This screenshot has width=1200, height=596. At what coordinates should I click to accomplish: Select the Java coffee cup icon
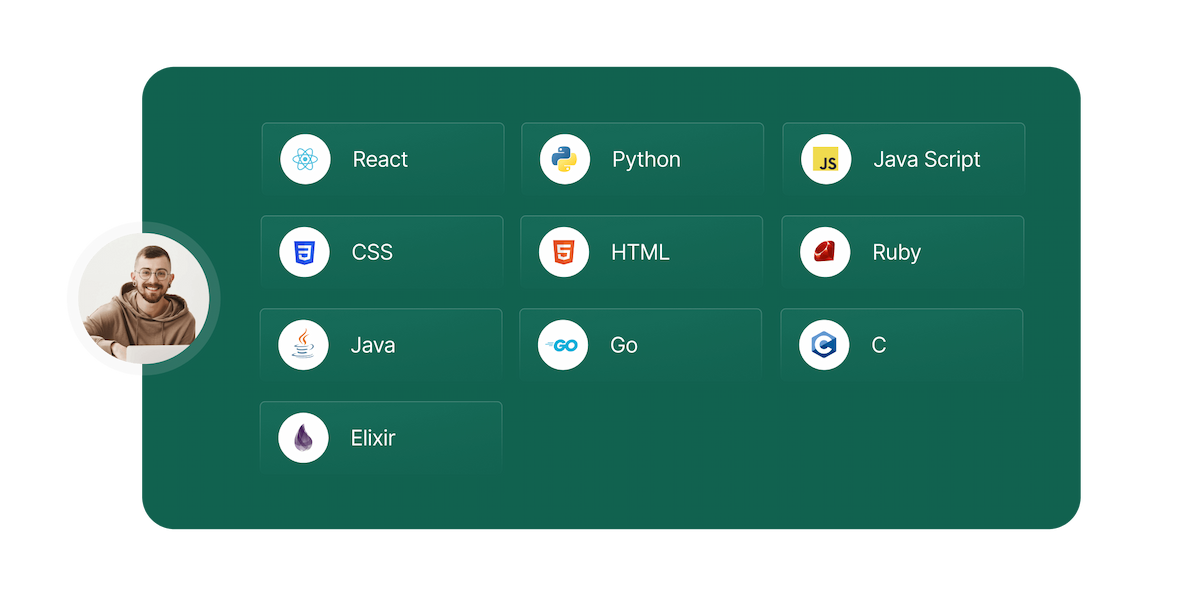pos(303,344)
